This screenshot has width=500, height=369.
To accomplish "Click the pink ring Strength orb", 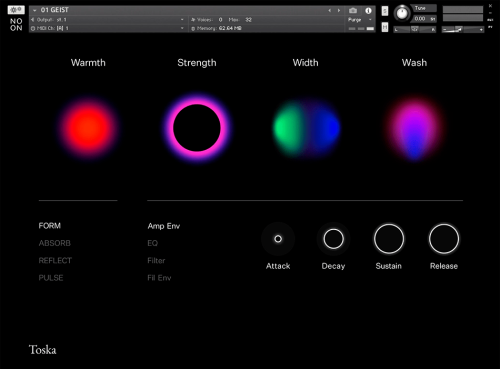I will click(197, 128).
